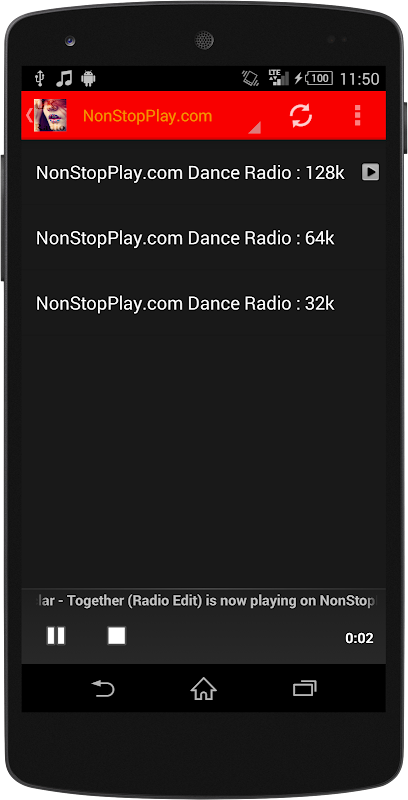Tap the battery indicator in status bar
408x800 pixels.
point(319,79)
